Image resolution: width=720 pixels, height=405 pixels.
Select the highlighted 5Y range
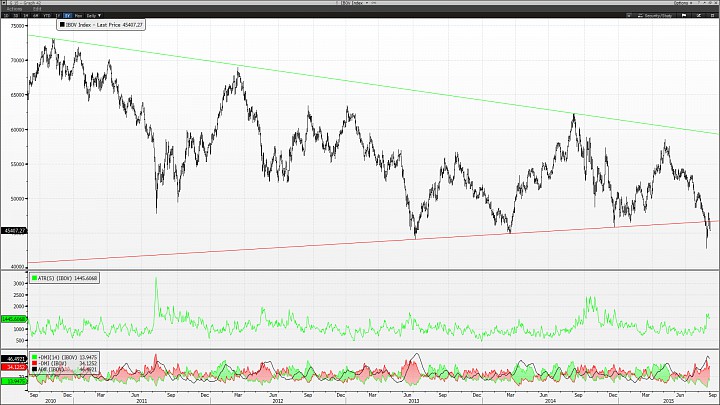[68, 16]
